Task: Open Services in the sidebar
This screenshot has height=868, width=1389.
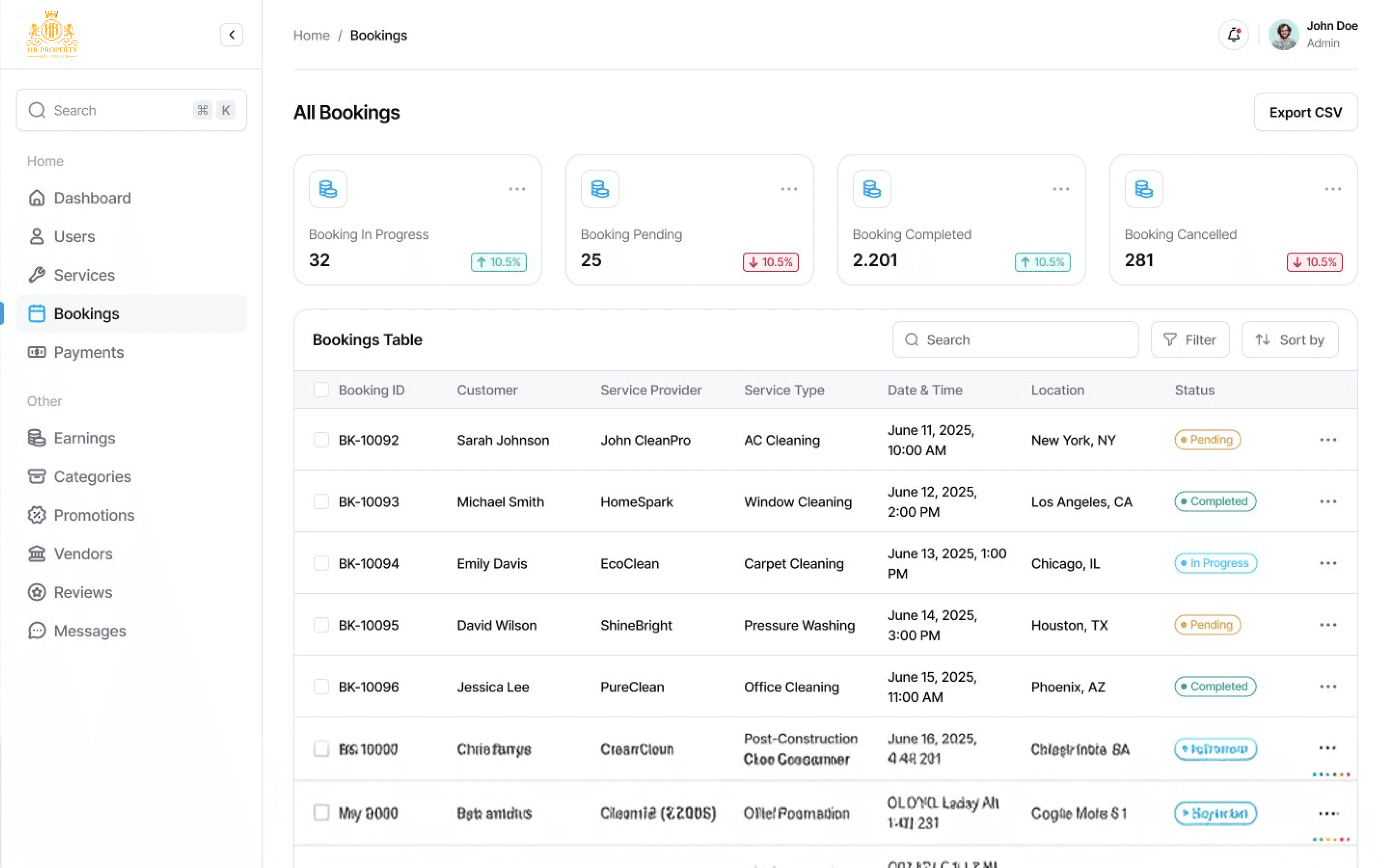Action: tap(131, 275)
